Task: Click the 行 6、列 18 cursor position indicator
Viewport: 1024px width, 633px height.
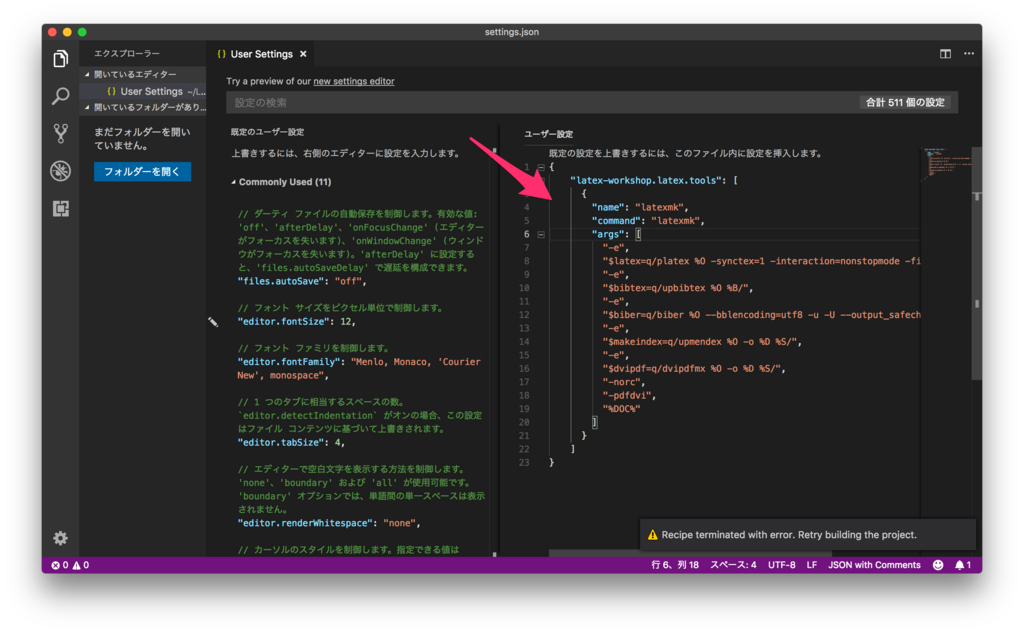Action: click(675, 565)
